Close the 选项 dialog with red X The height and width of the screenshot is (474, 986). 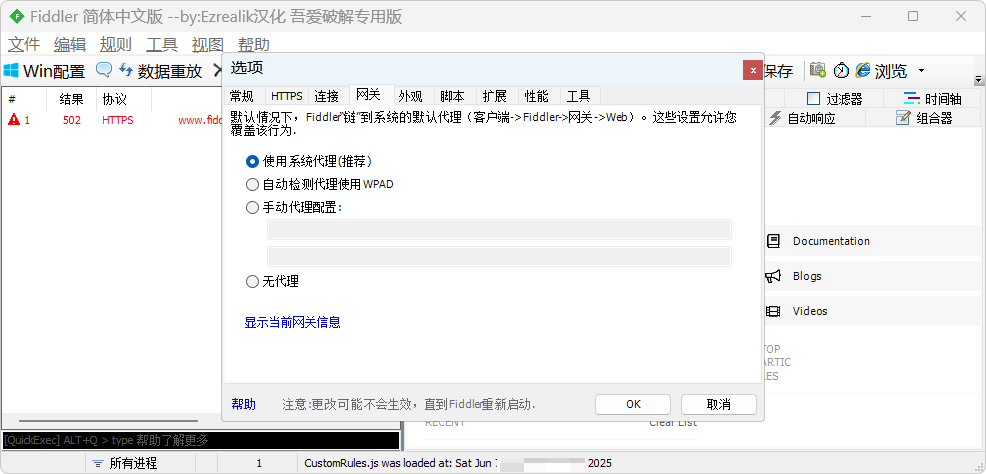click(752, 70)
